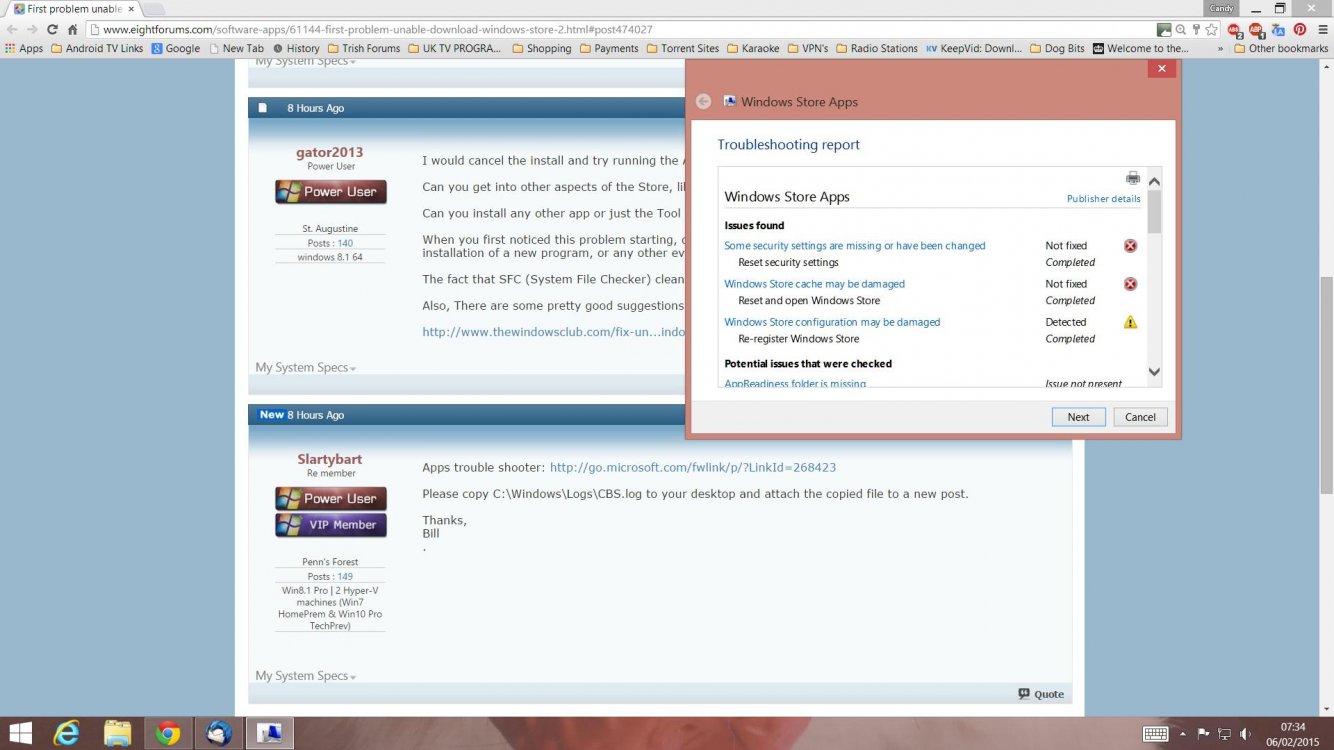Open the Chrome hamburger menu
1334x750 pixels.
tap(1321, 30)
